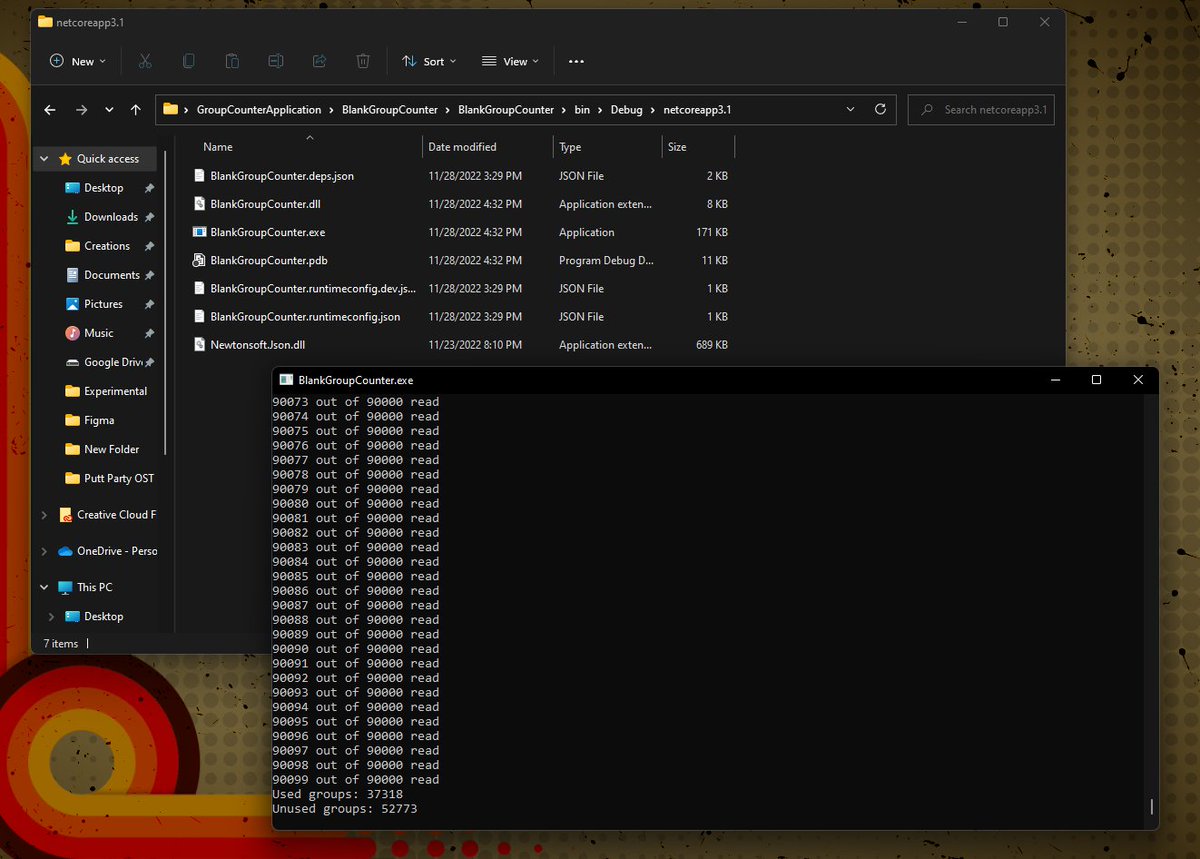Select BlankGroupCounter.deps.json file
The height and width of the screenshot is (859, 1200).
click(x=282, y=176)
